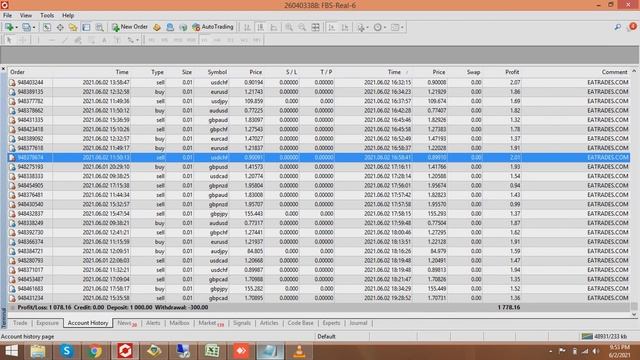Toggle the AutoTrading button

[x=213, y=27]
